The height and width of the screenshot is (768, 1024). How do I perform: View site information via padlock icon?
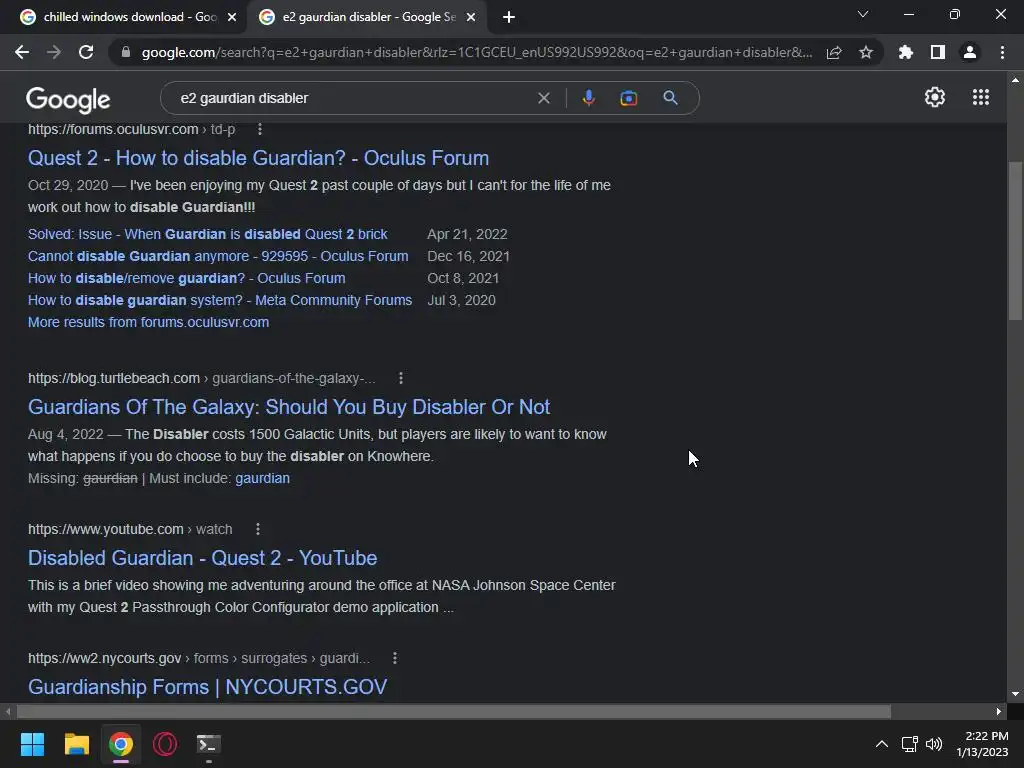(x=125, y=52)
